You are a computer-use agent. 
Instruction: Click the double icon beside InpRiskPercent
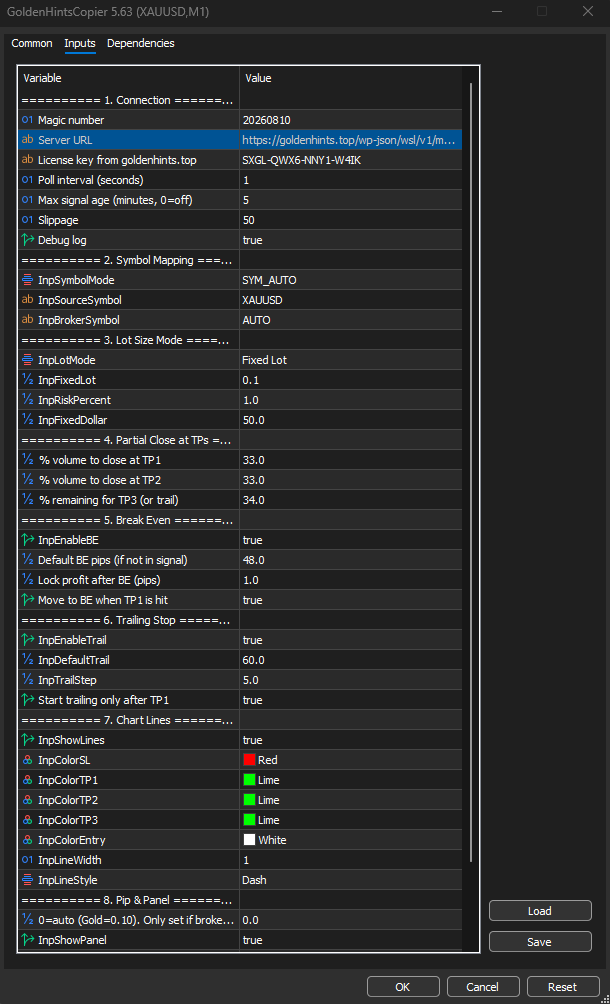28,400
